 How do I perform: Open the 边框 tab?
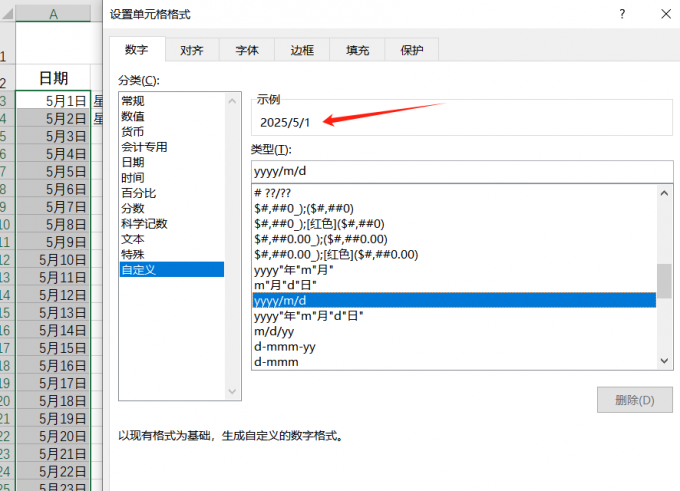[302, 50]
